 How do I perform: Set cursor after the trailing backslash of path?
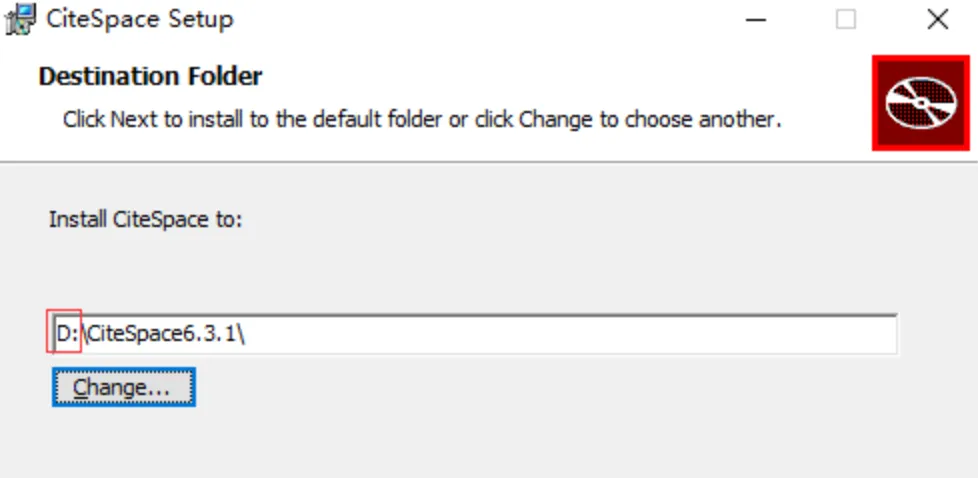247,334
